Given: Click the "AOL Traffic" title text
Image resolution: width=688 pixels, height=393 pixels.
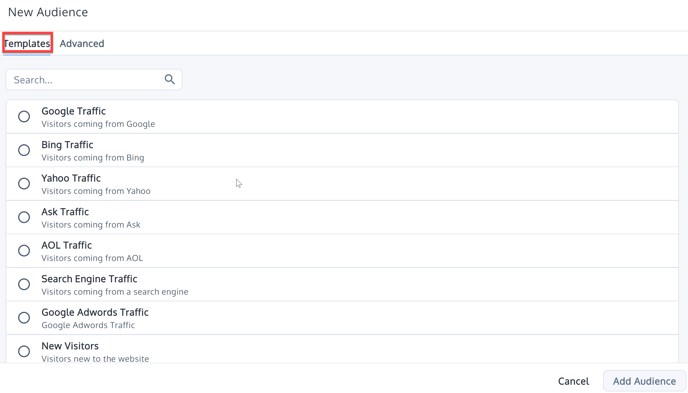Looking at the screenshot, I should tap(67, 245).
